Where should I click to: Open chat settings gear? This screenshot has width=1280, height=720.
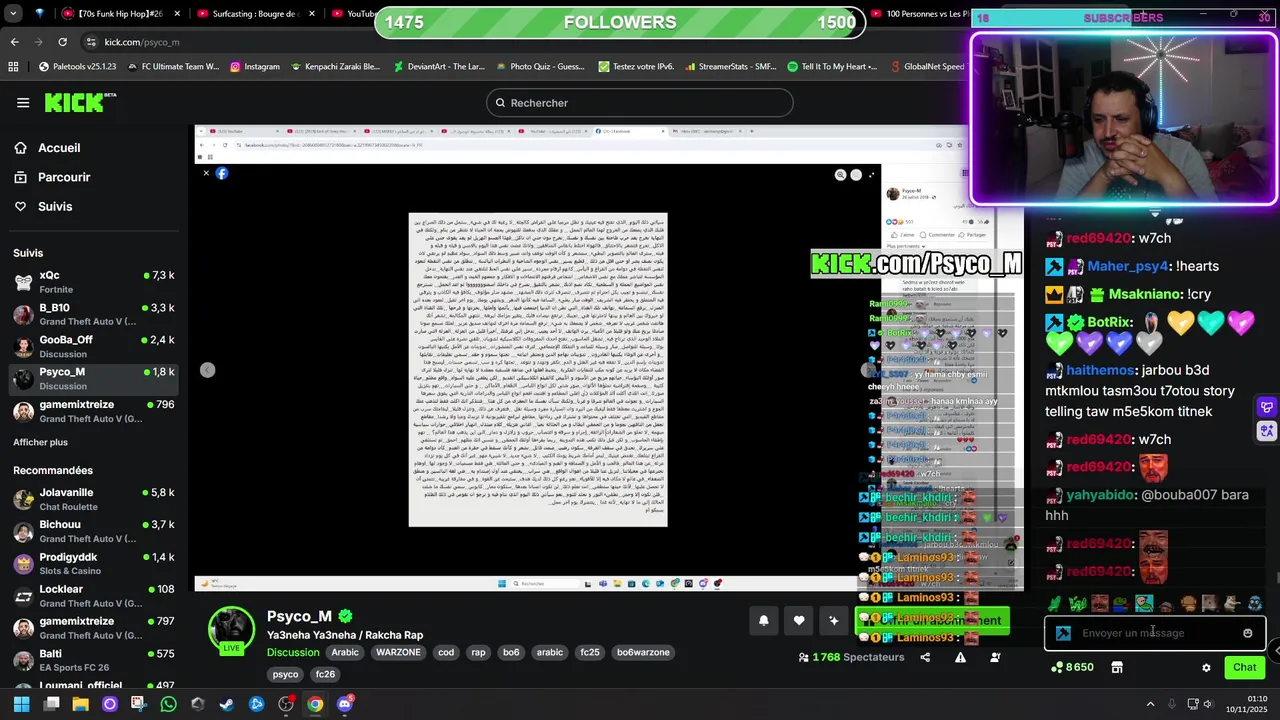(x=1206, y=667)
